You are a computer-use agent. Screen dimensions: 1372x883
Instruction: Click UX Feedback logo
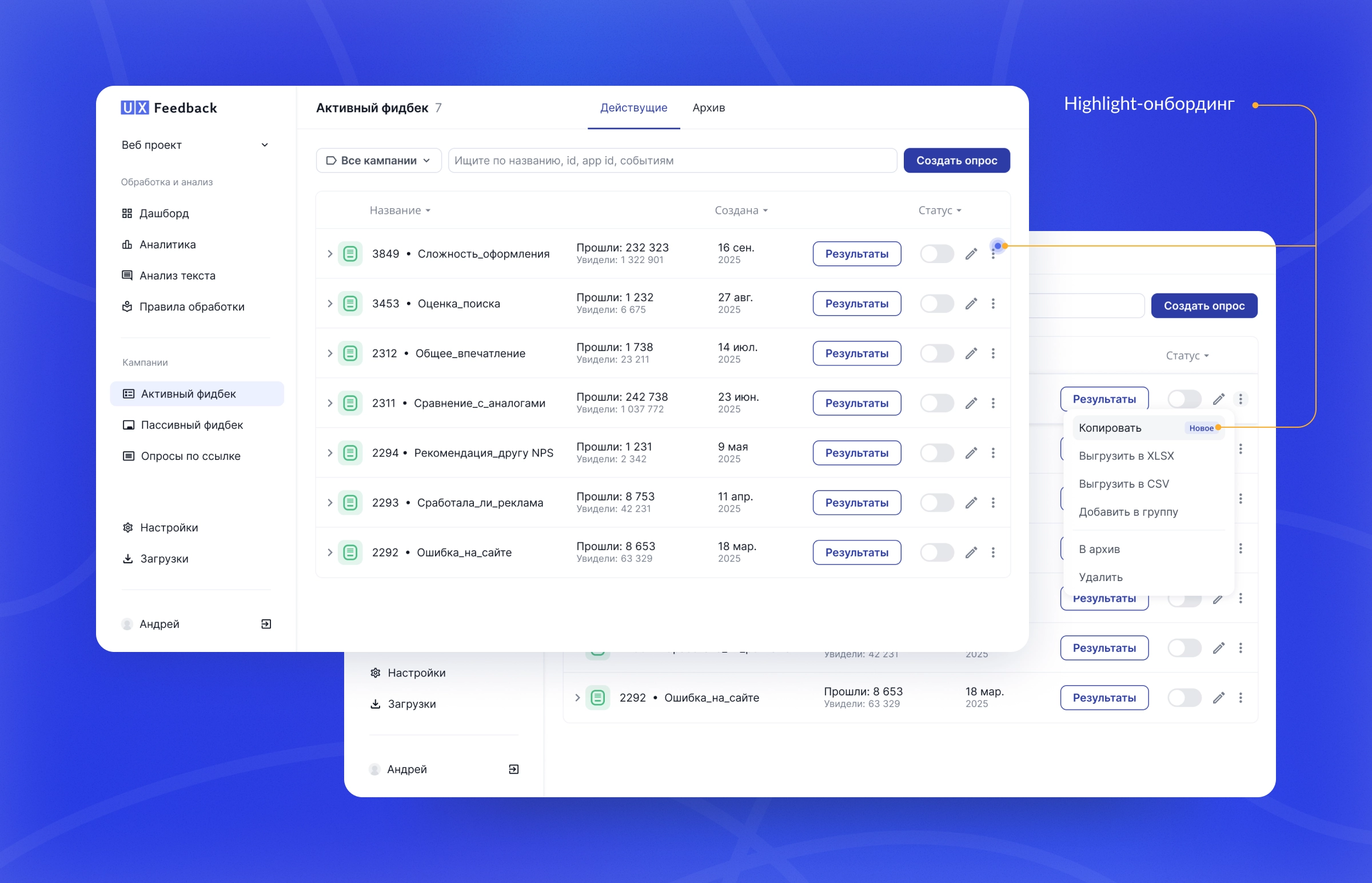click(x=169, y=108)
